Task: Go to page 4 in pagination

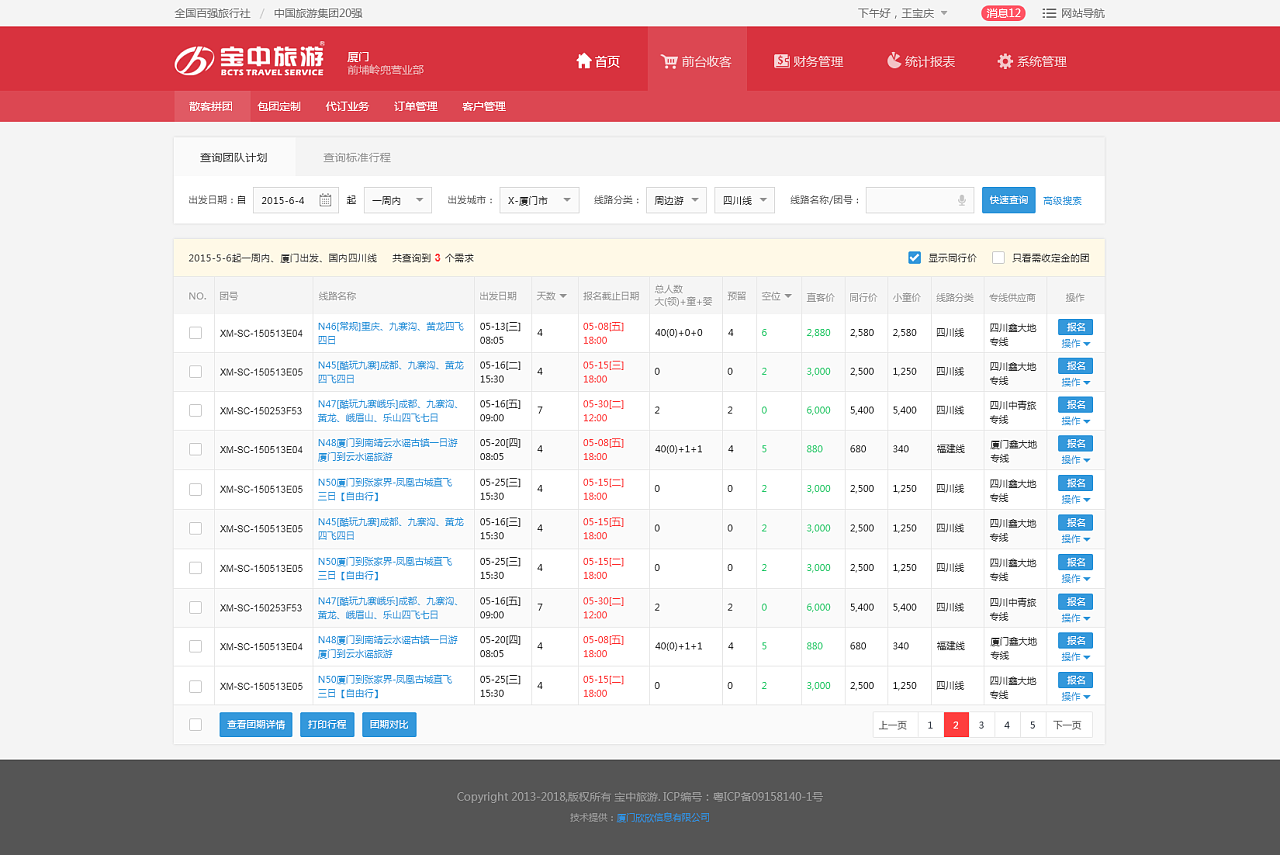Action: click(1006, 724)
